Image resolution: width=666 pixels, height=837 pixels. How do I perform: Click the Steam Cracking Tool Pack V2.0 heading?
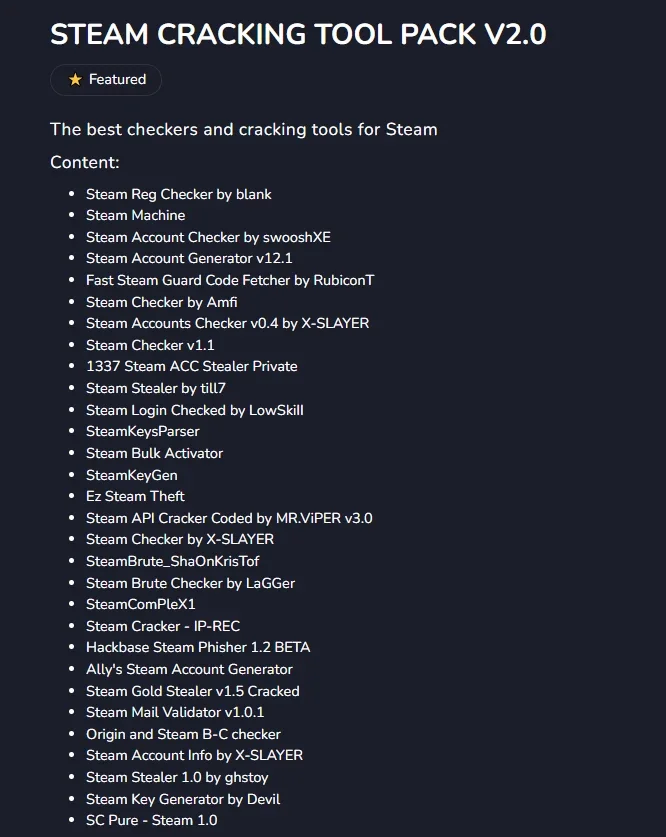[298, 35]
